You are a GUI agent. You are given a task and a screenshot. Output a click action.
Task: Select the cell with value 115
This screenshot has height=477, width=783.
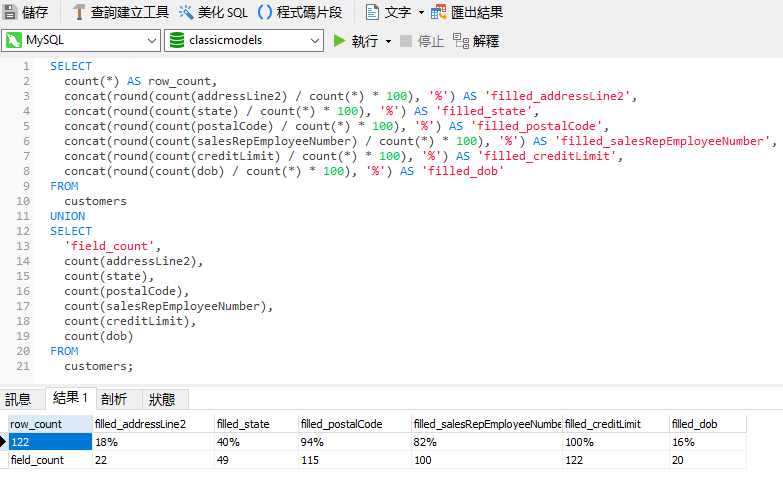click(x=355, y=460)
